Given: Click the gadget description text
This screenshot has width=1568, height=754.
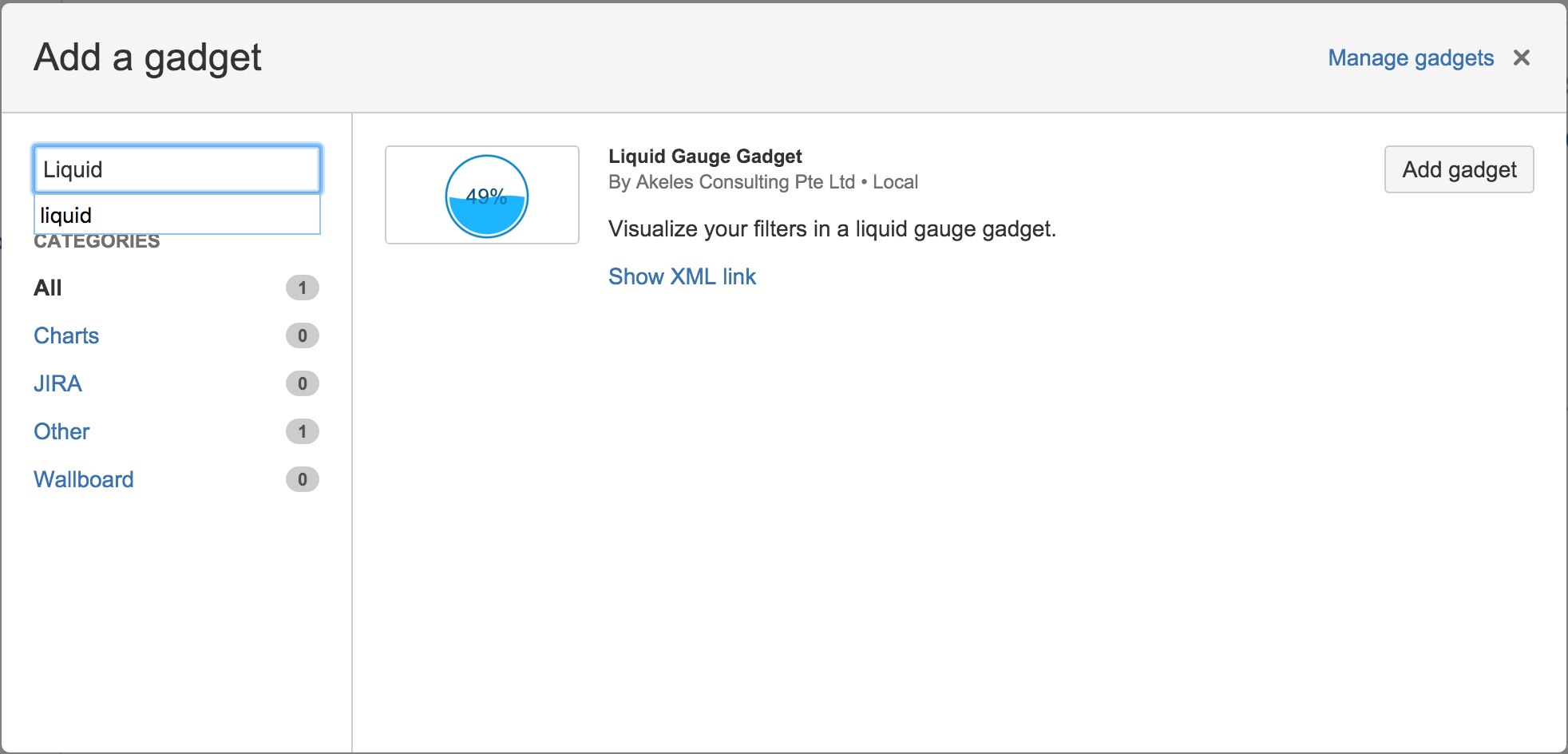Looking at the screenshot, I should 832,229.
